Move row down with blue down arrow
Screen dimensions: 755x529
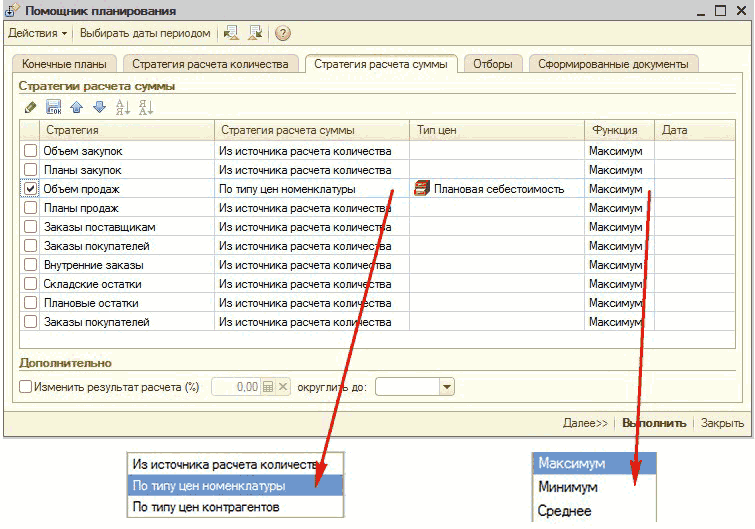click(x=99, y=107)
